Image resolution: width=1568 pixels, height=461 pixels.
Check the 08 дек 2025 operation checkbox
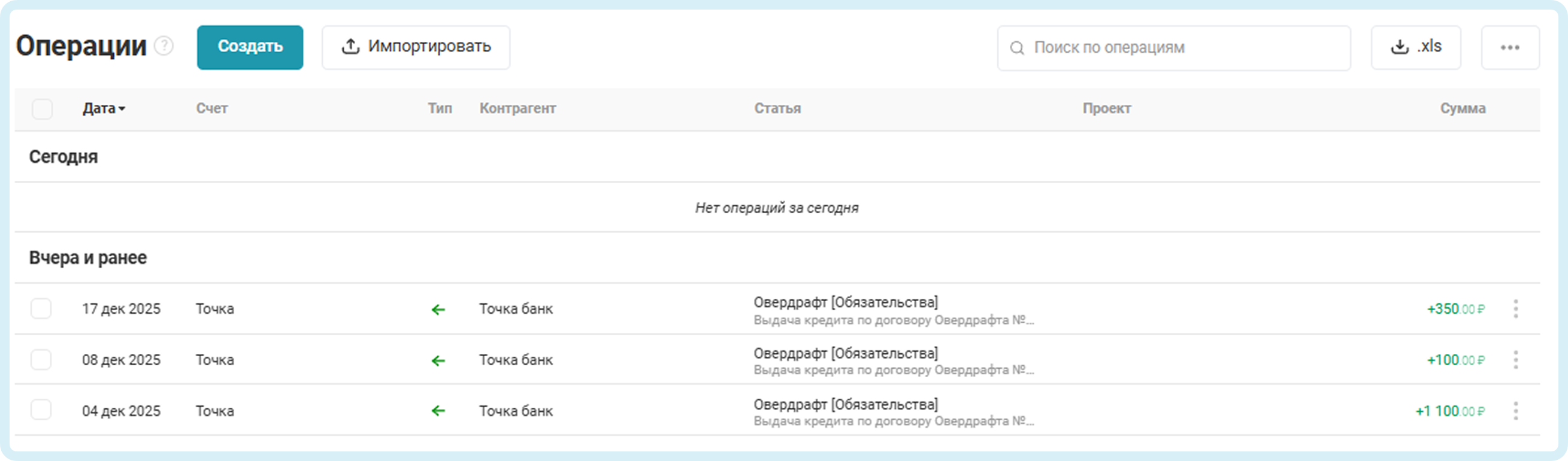[x=41, y=360]
